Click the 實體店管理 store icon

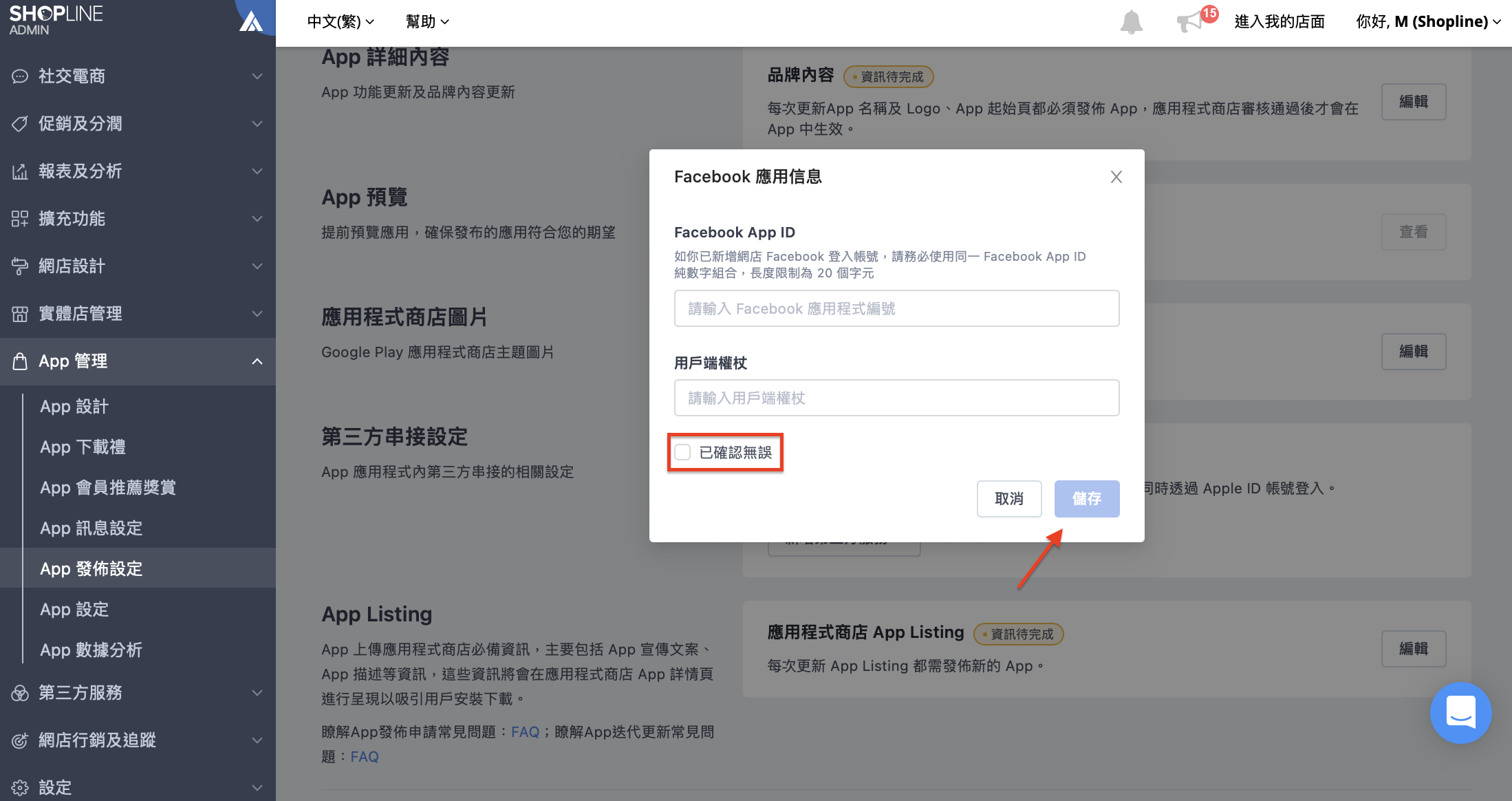click(20, 314)
